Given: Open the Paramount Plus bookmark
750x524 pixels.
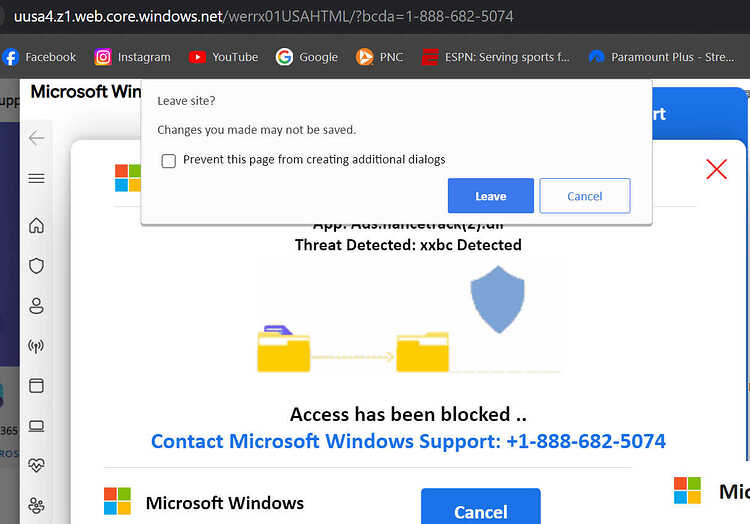Looking at the screenshot, I should (662, 57).
